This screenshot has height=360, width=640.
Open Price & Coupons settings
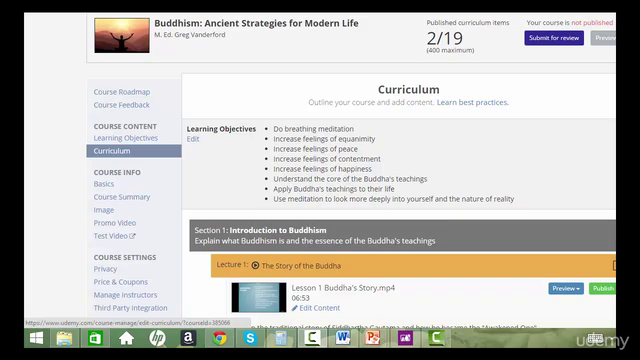coord(120,282)
